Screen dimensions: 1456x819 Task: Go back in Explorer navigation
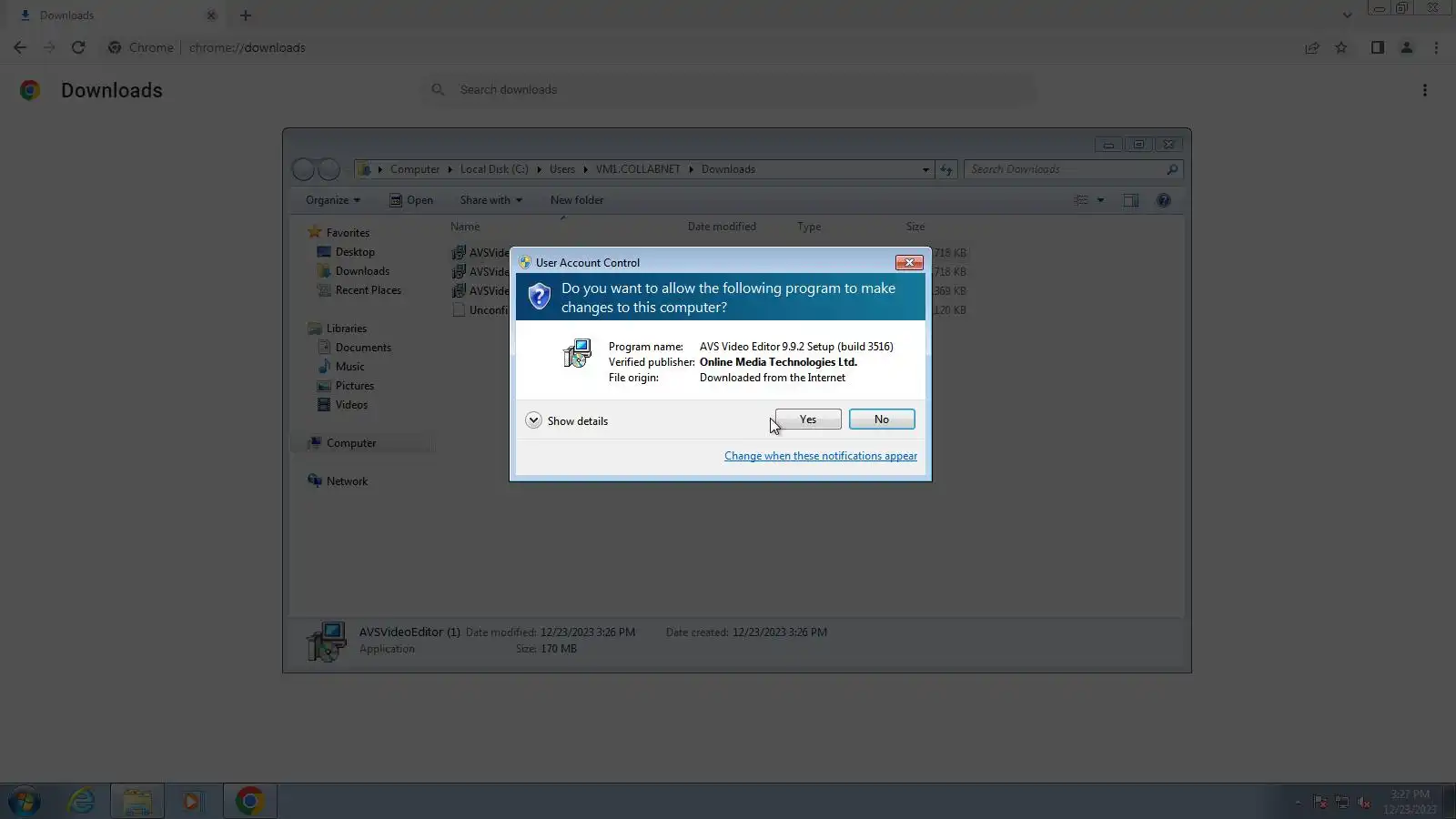[x=304, y=169]
